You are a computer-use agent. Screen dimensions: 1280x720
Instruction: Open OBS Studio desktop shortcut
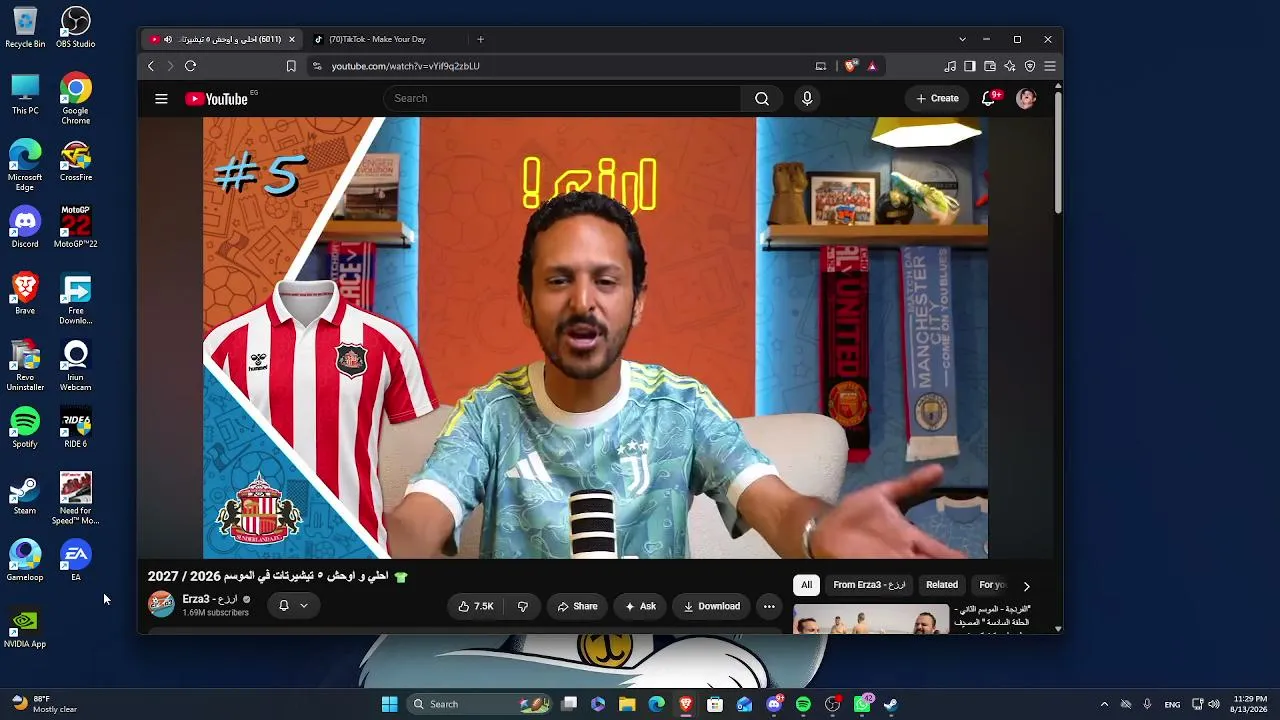76,28
